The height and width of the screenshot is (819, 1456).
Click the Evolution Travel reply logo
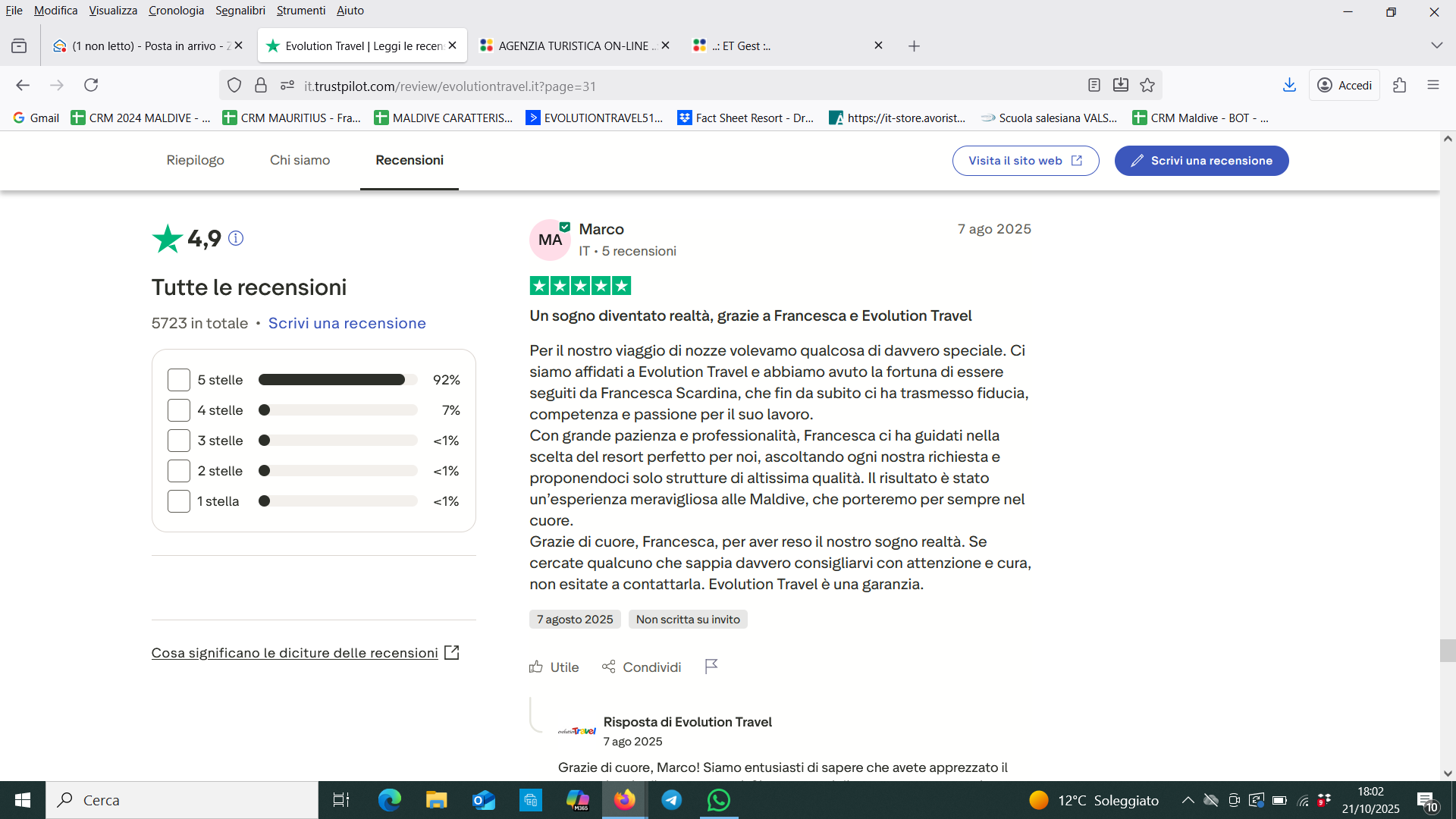pos(577,731)
